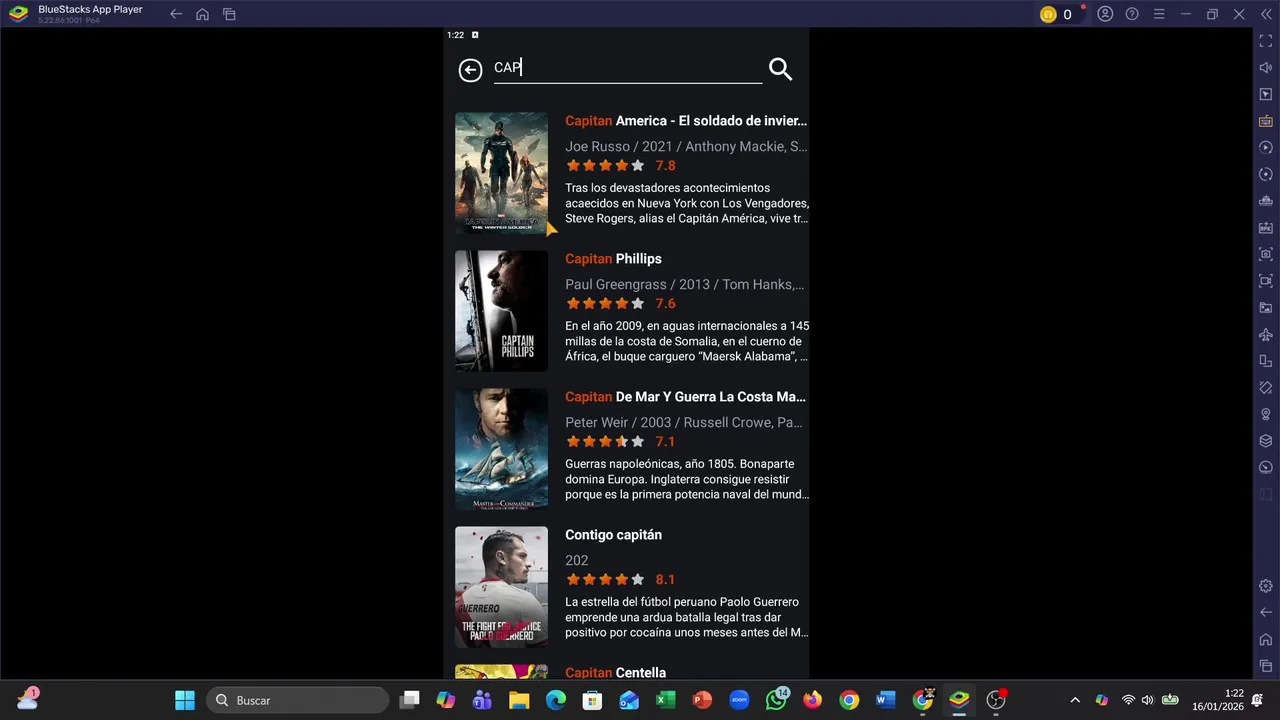Open Capitan America poster thumbnail

(501, 173)
